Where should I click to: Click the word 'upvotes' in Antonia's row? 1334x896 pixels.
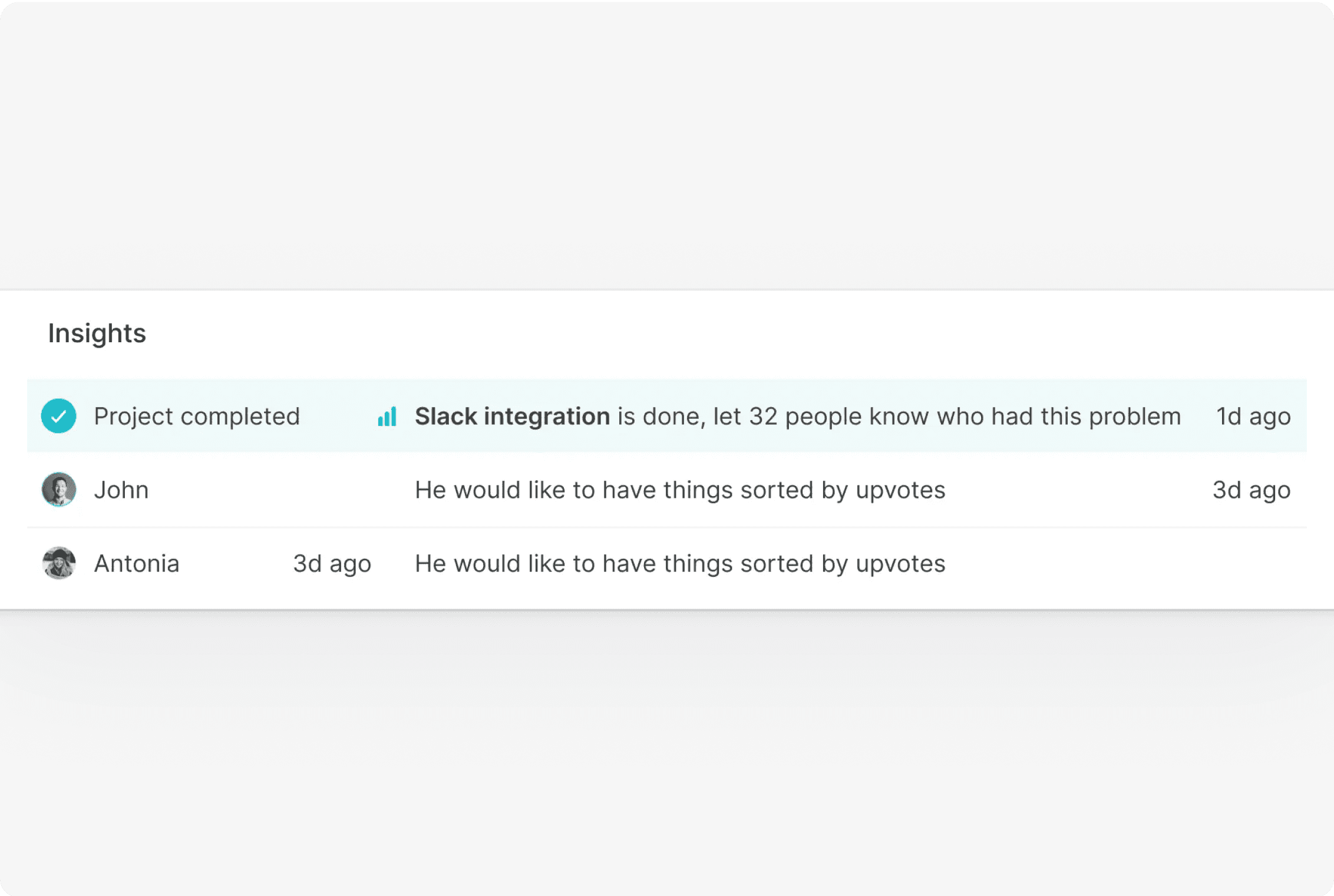(x=900, y=564)
